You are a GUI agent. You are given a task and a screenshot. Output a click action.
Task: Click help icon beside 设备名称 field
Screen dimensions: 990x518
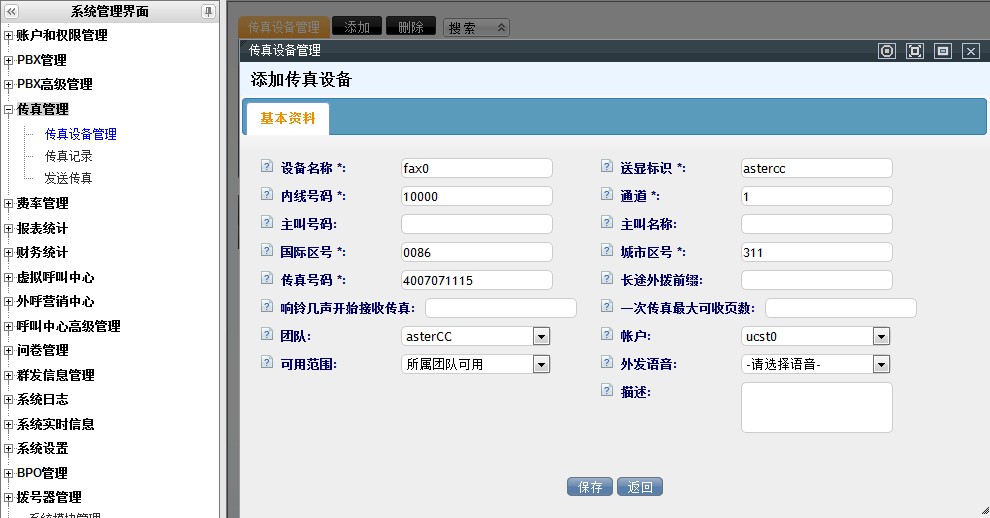266,167
